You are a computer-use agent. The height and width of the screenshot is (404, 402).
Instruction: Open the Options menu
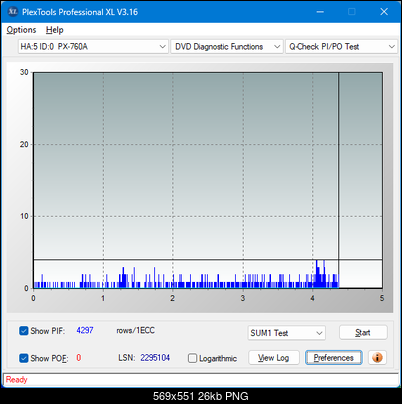[x=21, y=30]
